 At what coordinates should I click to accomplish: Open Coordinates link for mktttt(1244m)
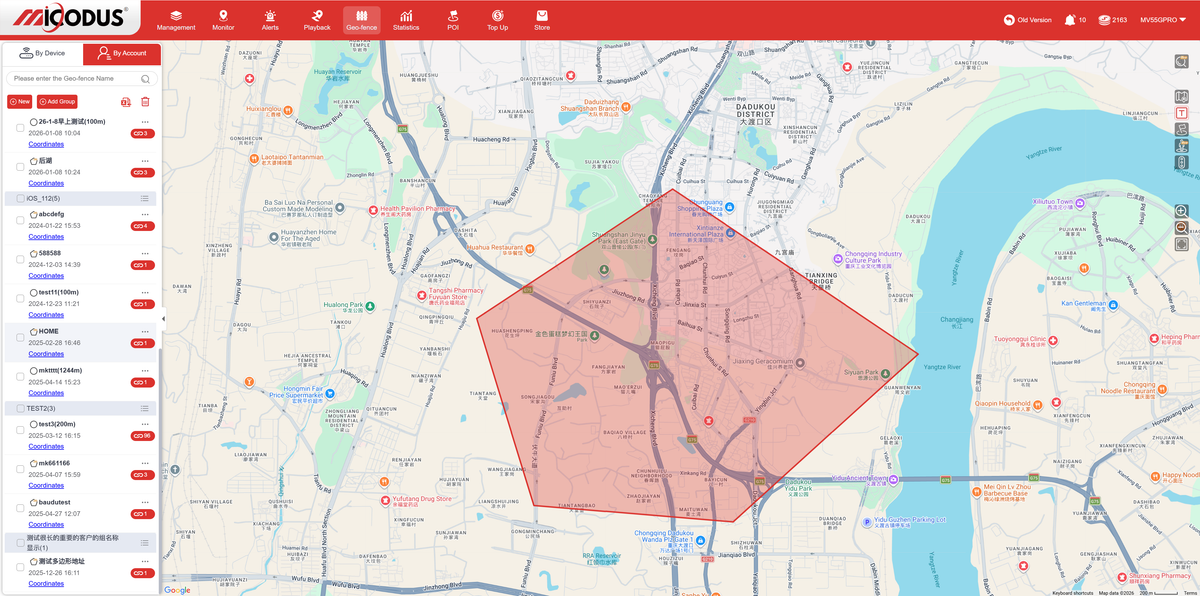pyautogui.click(x=46, y=393)
